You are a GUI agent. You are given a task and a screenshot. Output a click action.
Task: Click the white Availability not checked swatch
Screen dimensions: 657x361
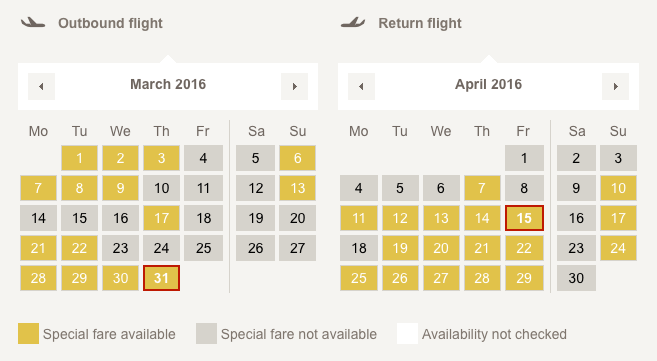point(407,333)
